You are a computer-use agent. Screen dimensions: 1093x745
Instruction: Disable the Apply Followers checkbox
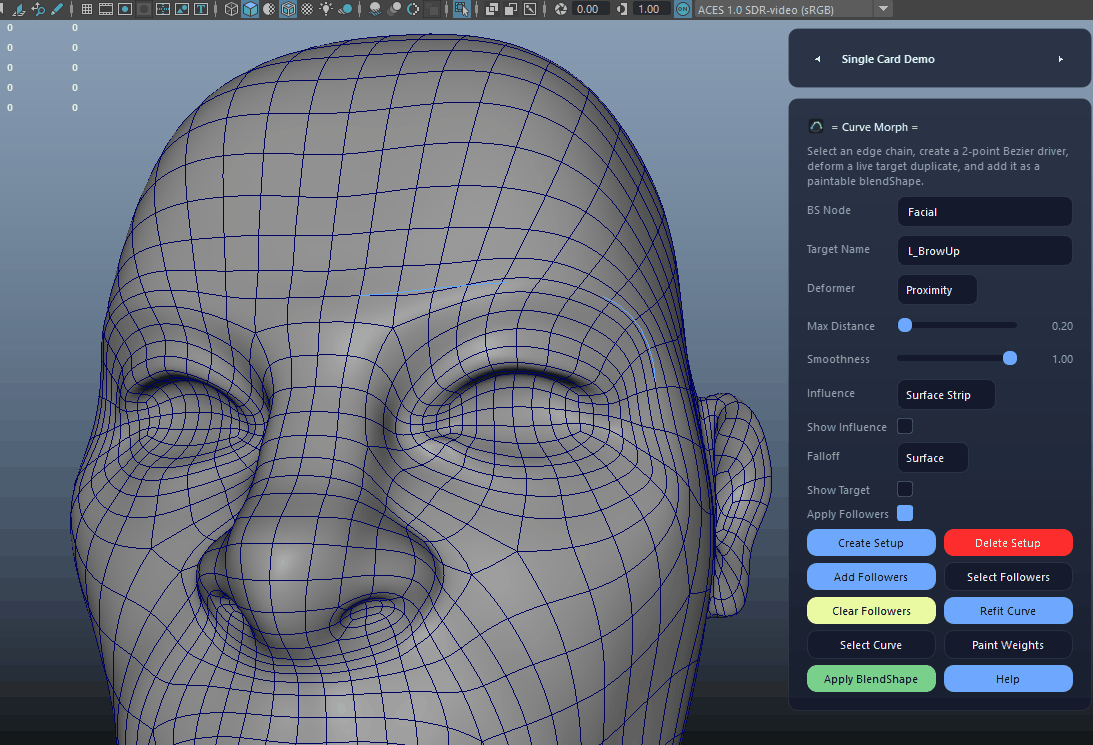coord(905,513)
